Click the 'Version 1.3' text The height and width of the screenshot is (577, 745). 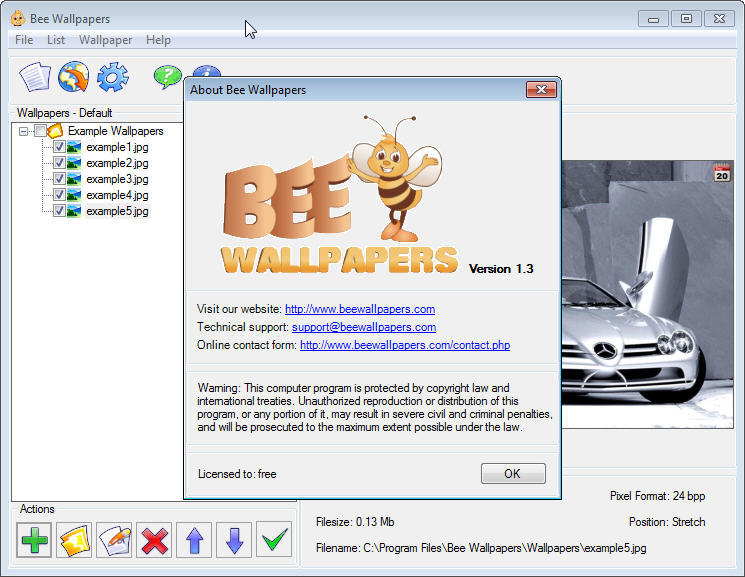point(501,269)
